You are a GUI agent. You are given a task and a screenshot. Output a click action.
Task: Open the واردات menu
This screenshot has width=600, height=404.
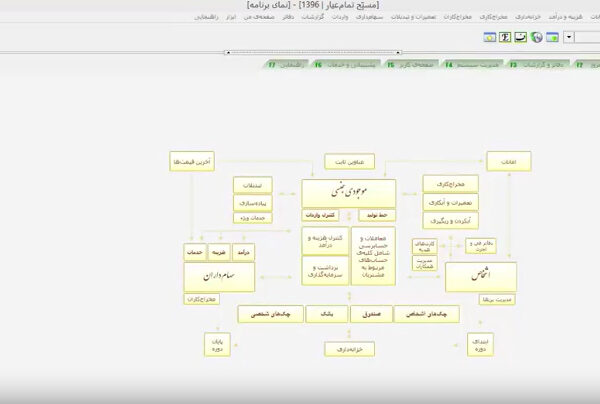pos(340,17)
